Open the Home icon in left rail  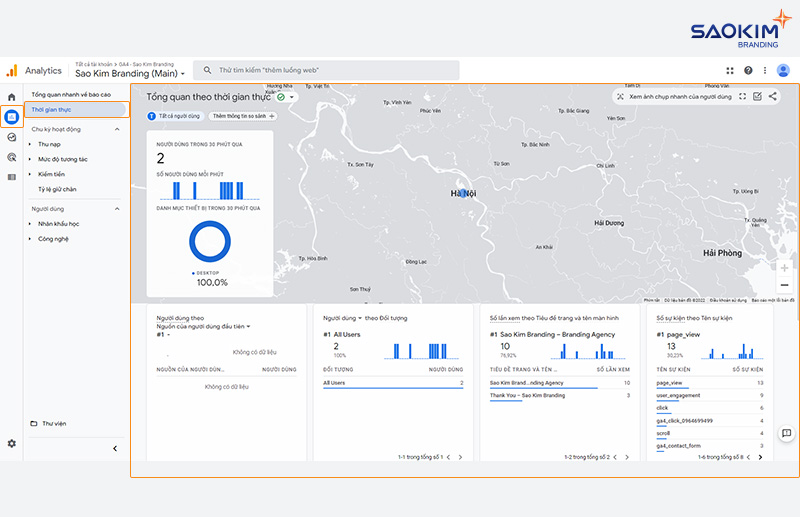(11, 96)
